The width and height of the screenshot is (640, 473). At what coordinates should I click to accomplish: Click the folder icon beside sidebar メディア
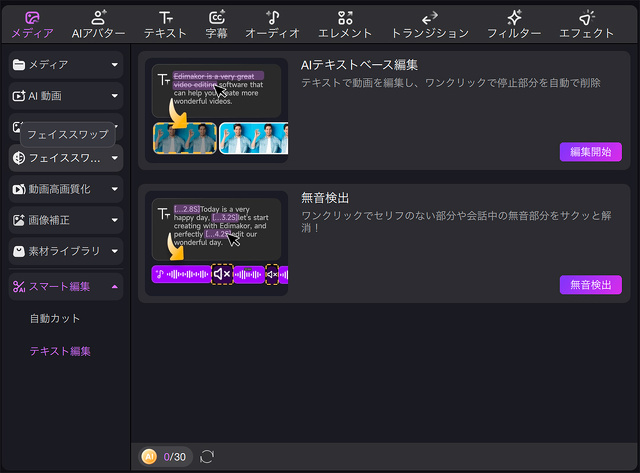(19, 64)
